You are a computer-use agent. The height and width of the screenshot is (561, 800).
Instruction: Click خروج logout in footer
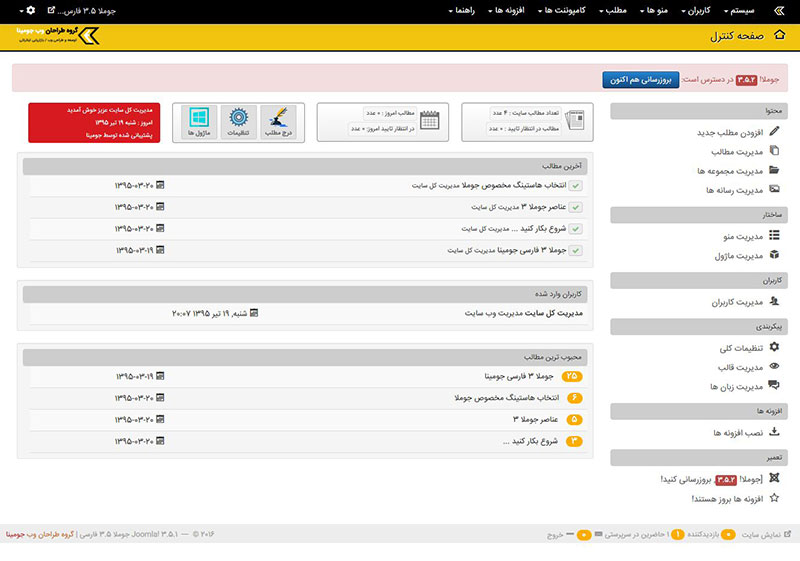(x=555, y=535)
